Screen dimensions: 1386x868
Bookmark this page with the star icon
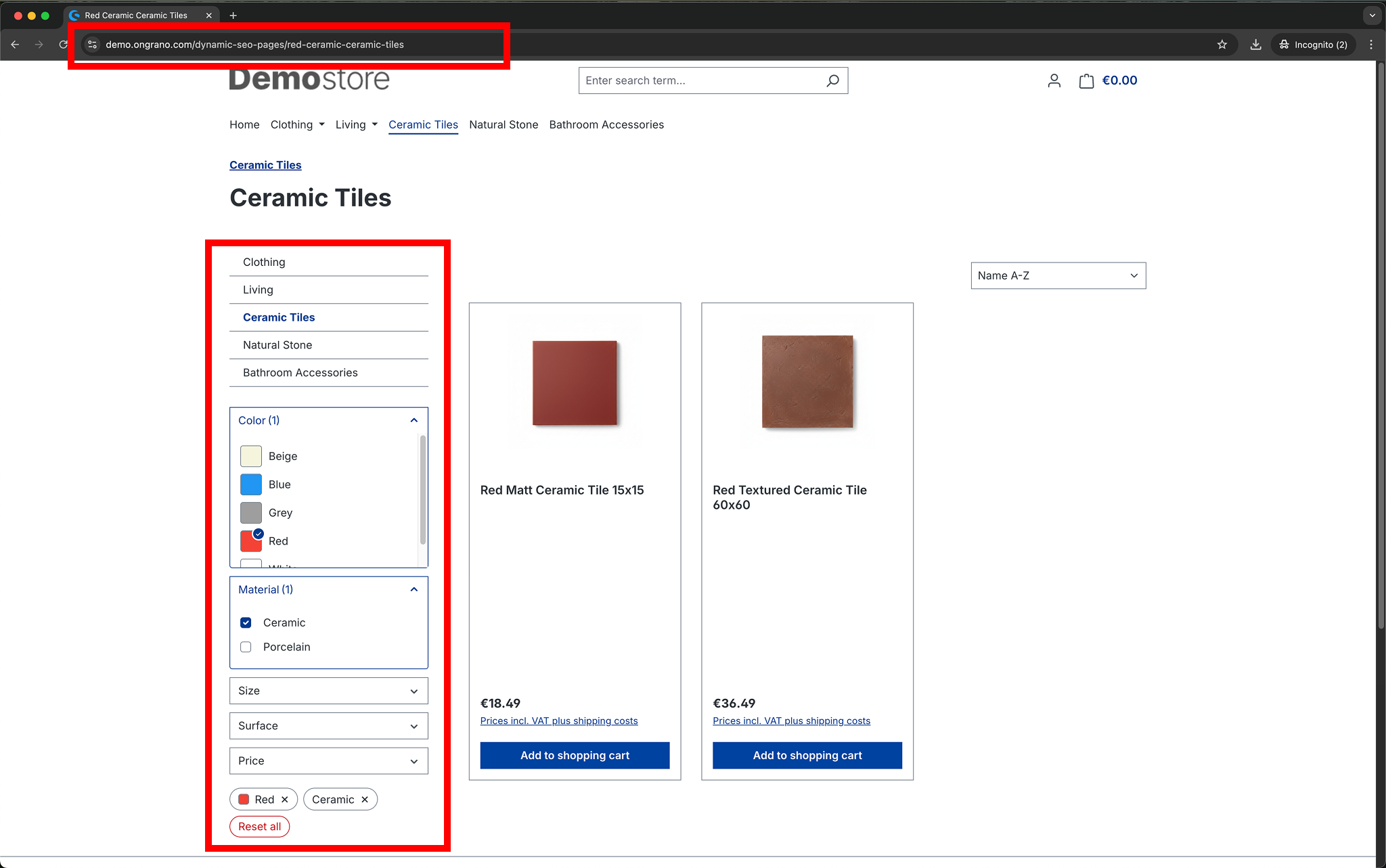pos(1222,45)
